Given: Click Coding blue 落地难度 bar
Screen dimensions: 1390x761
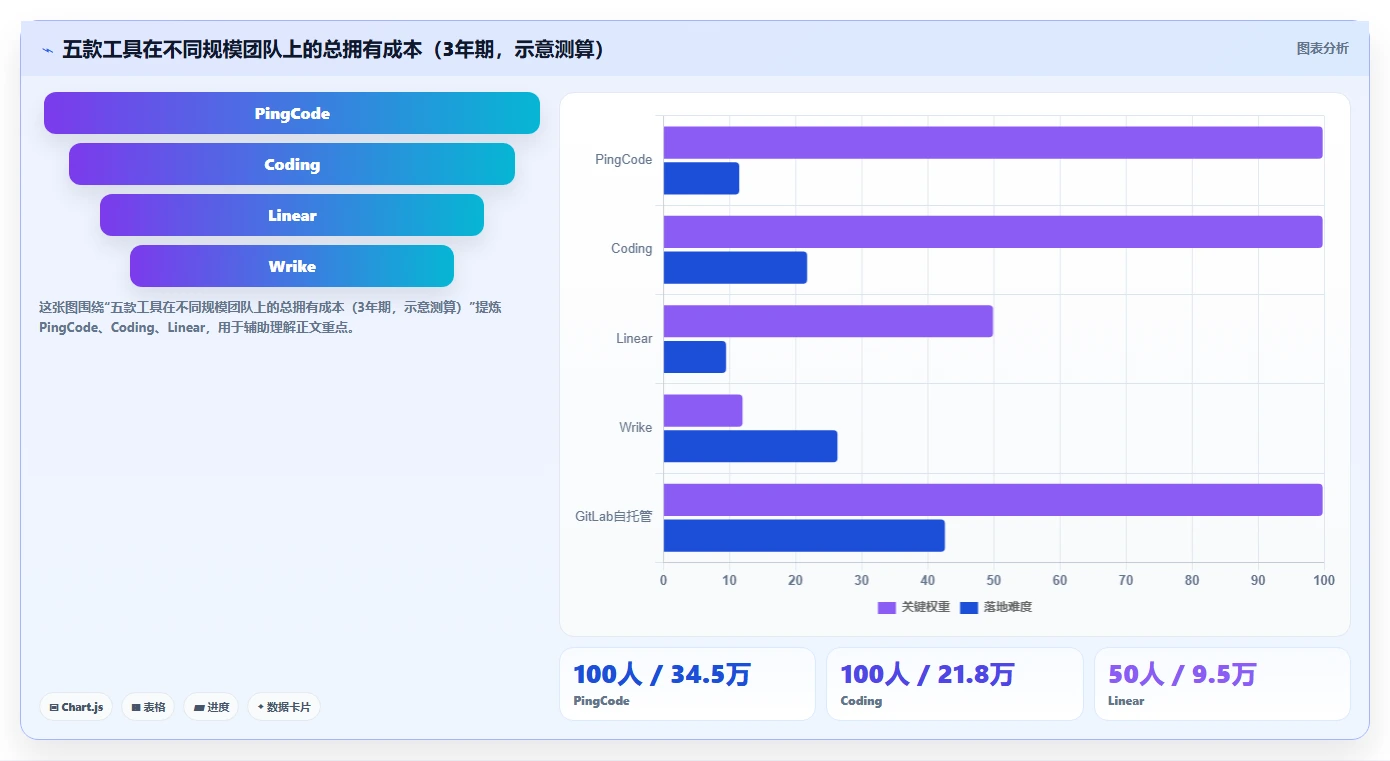Looking at the screenshot, I should coord(735,267).
